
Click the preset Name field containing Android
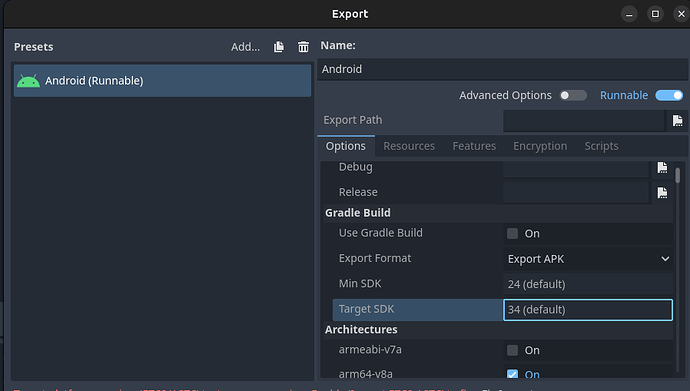tap(502, 69)
